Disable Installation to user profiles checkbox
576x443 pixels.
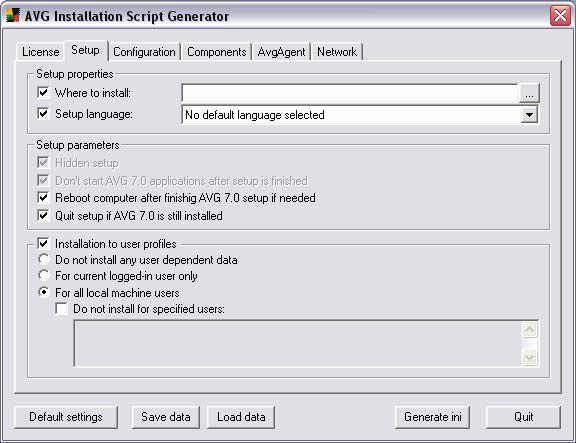(x=43, y=243)
